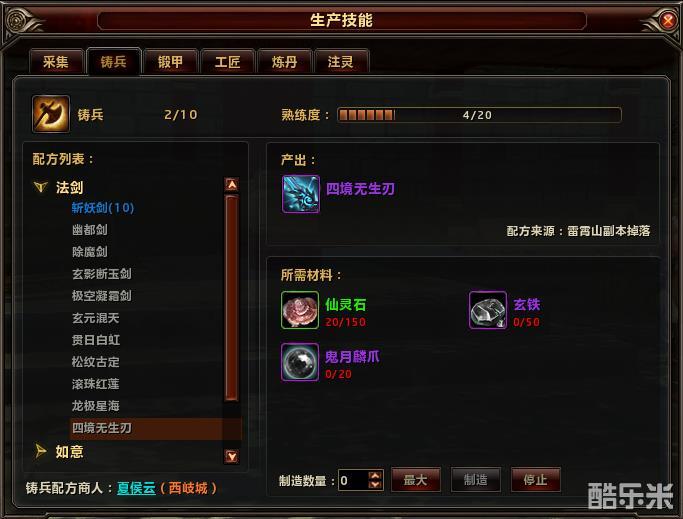Switch to the 采集 tab
This screenshot has height=519, width=683.
click(56, 62)
